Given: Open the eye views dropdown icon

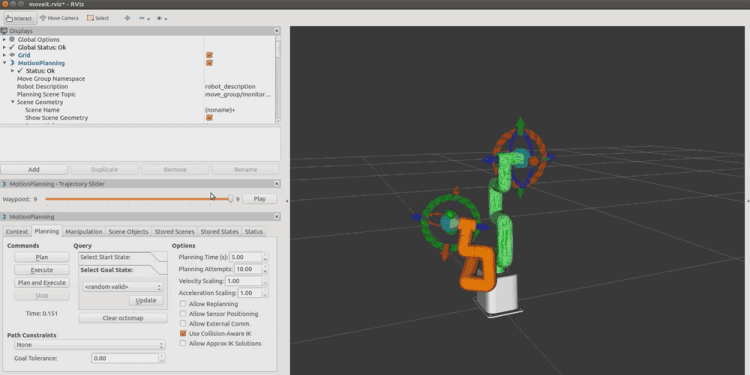Looking at the screenshot, I should click(162, 18).
